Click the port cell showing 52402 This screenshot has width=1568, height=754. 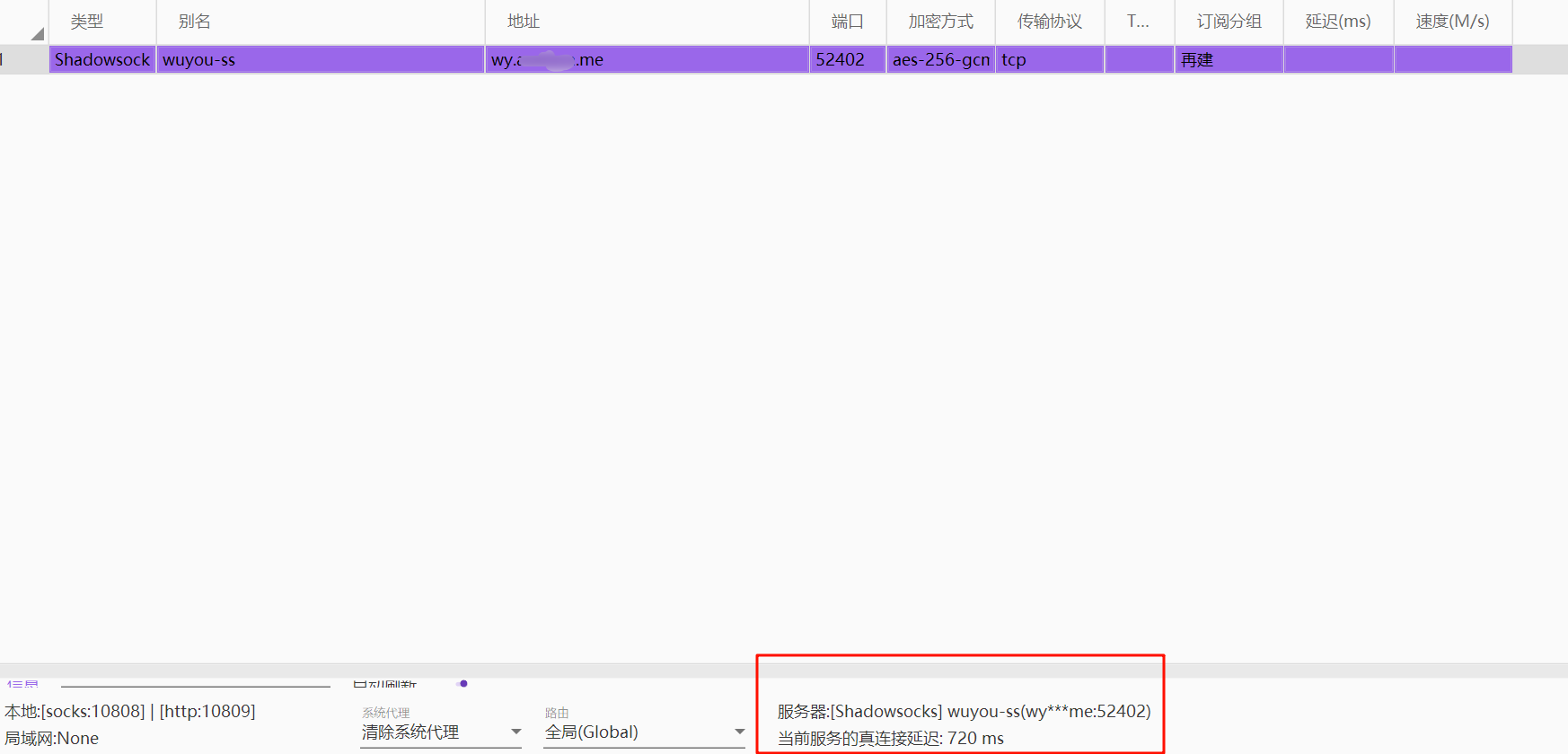click(846, 60)
